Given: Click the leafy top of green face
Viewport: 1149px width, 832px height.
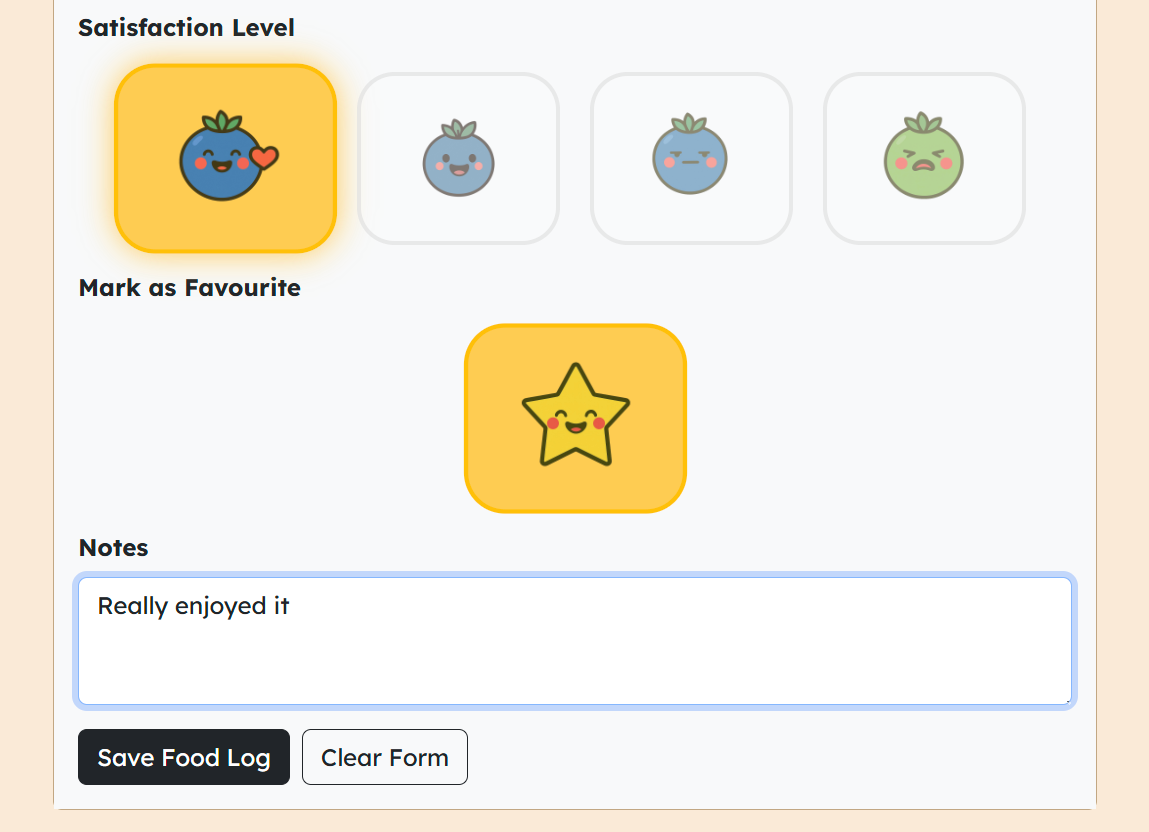Looking at the screenshot, I should (923, 122).
